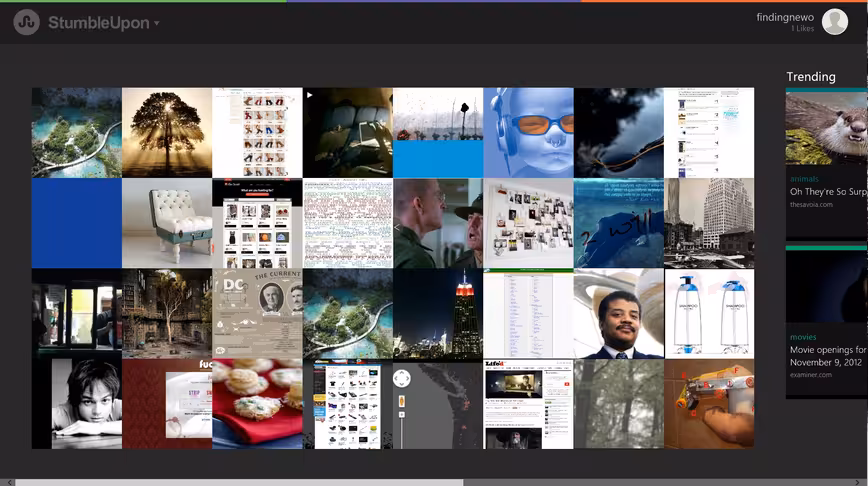Click the map pan control icon
This screenshot has width=868, height=486.
coord(402,379)
